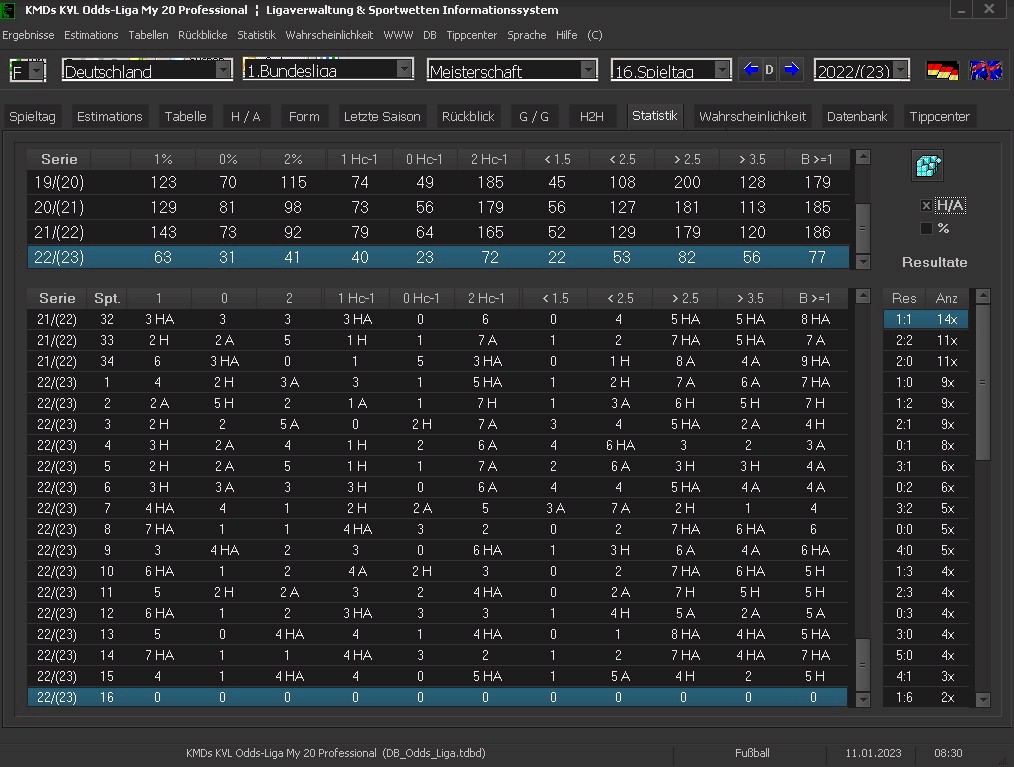Screen dimensions: 1014x767
Task: Click scroll down arrow of Resultate list
Action: (983, 699)
